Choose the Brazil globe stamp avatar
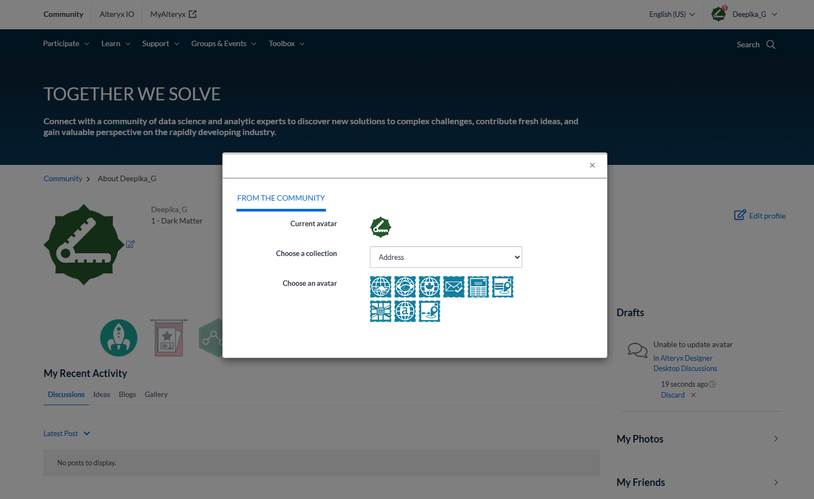 (405, 287)
